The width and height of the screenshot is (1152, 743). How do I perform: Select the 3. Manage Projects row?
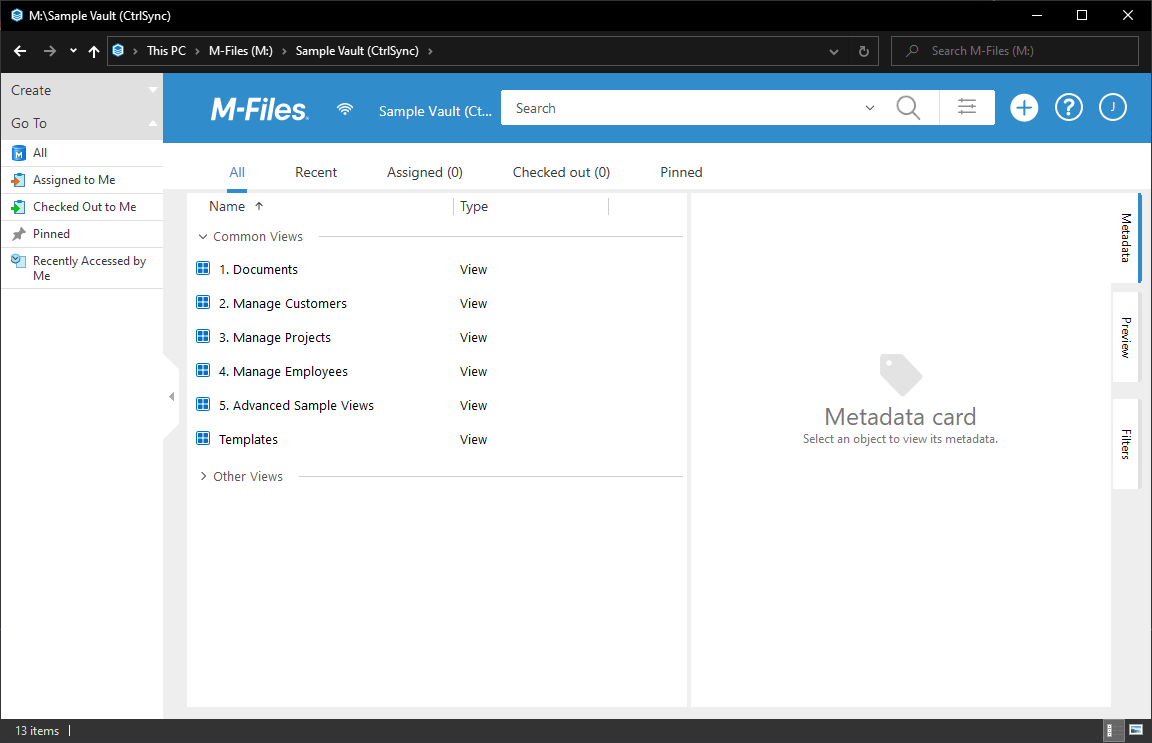pos(436,337)
